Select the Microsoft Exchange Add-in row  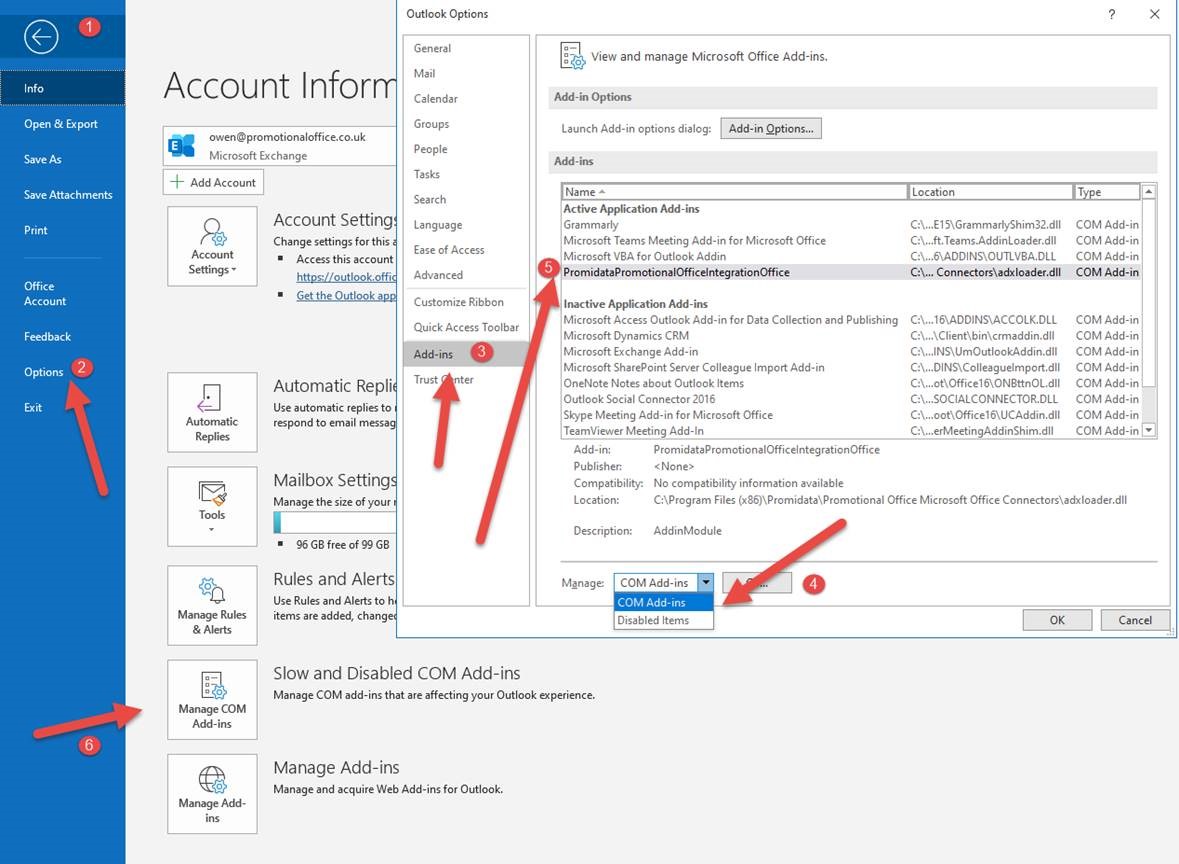851,351
